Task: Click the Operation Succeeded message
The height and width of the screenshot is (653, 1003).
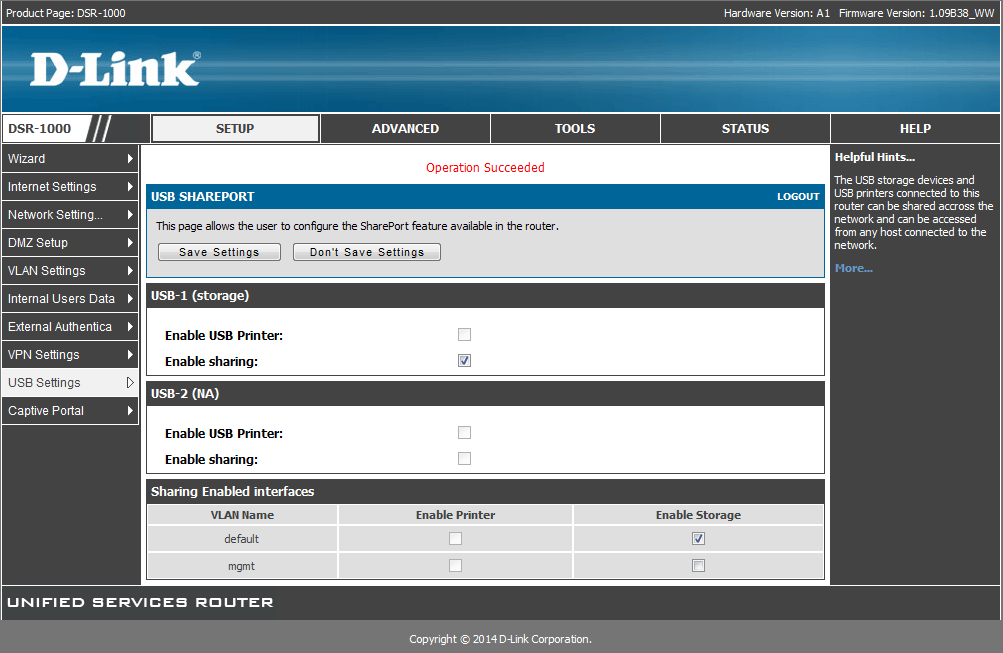Action: pos(486,168)
